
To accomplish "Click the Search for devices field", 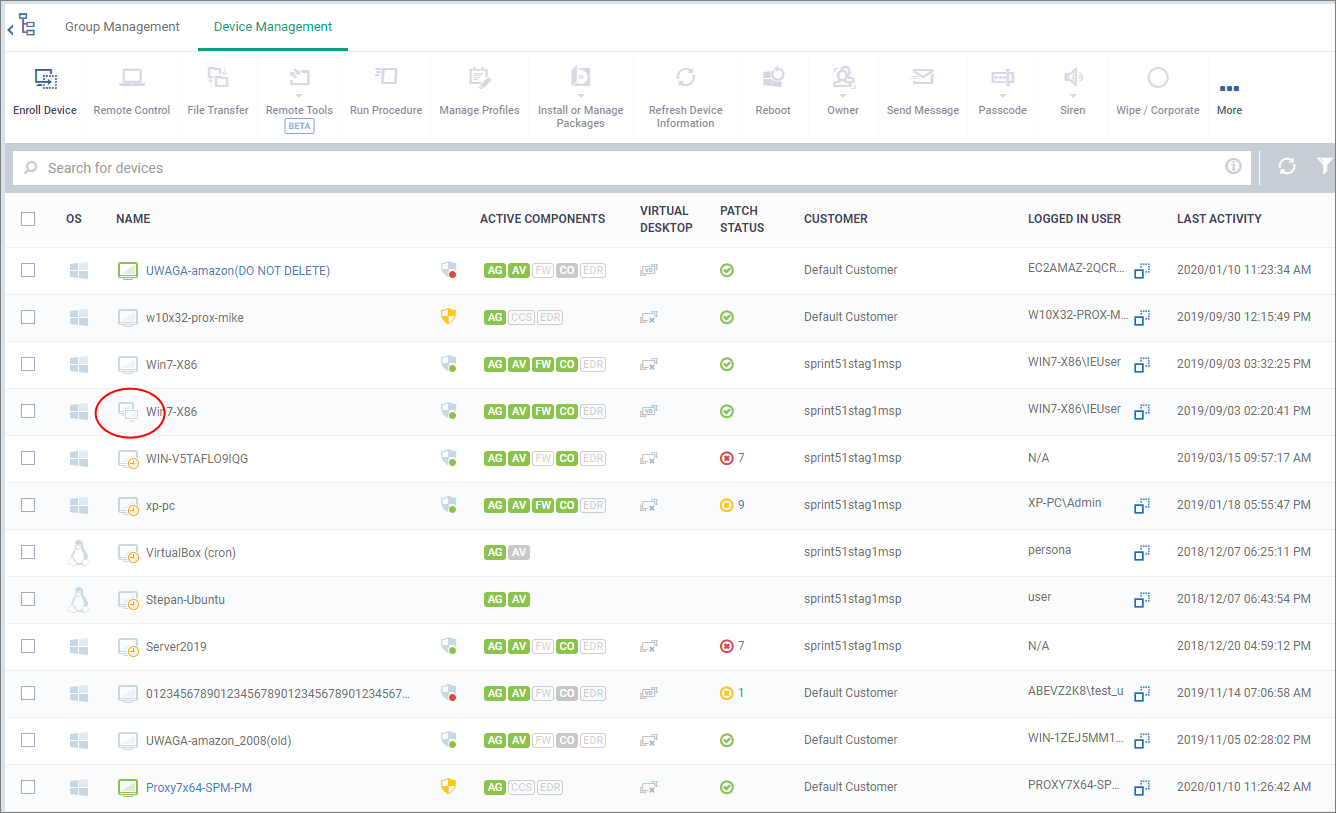I will [632, 168].
